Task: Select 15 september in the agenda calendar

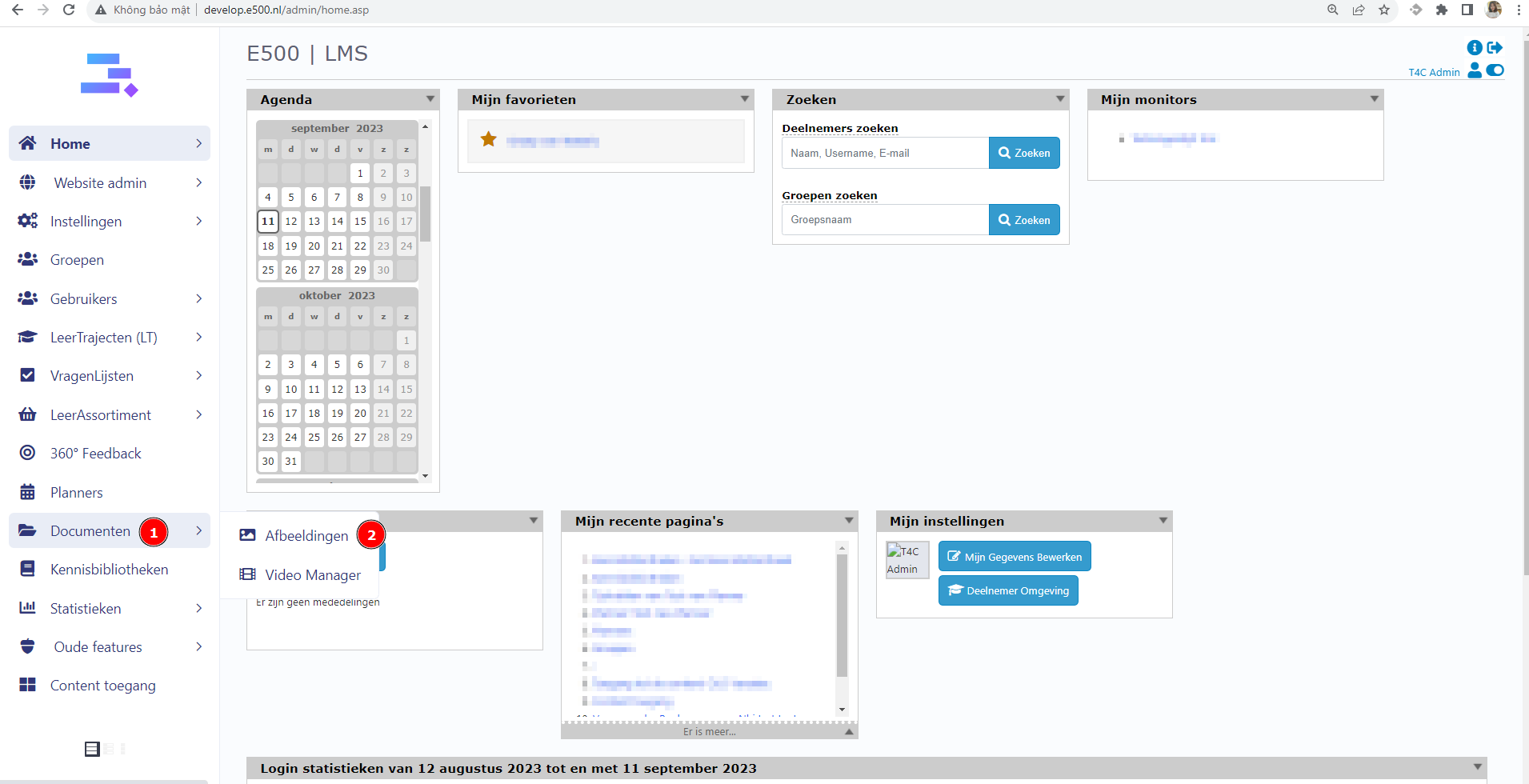Action: [360, 222]
